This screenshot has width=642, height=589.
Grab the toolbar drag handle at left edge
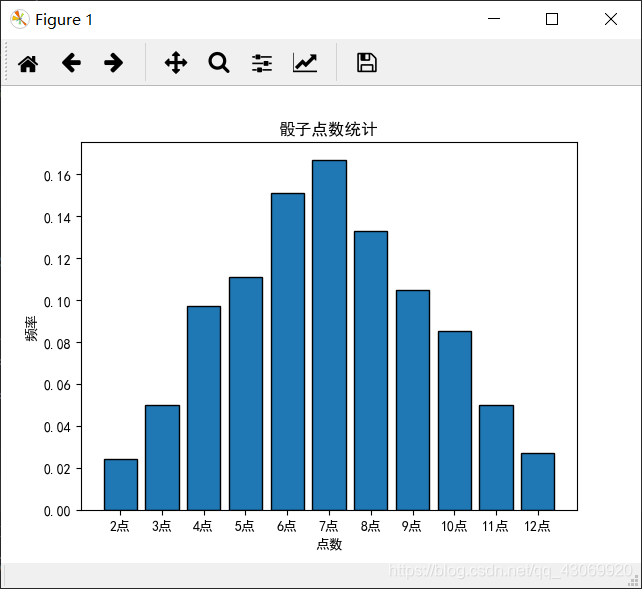click(x=6, y=61)
